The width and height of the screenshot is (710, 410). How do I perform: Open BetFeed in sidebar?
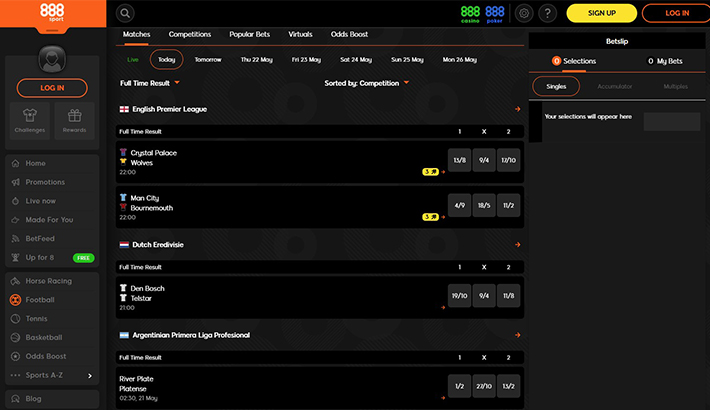(52, 238)
